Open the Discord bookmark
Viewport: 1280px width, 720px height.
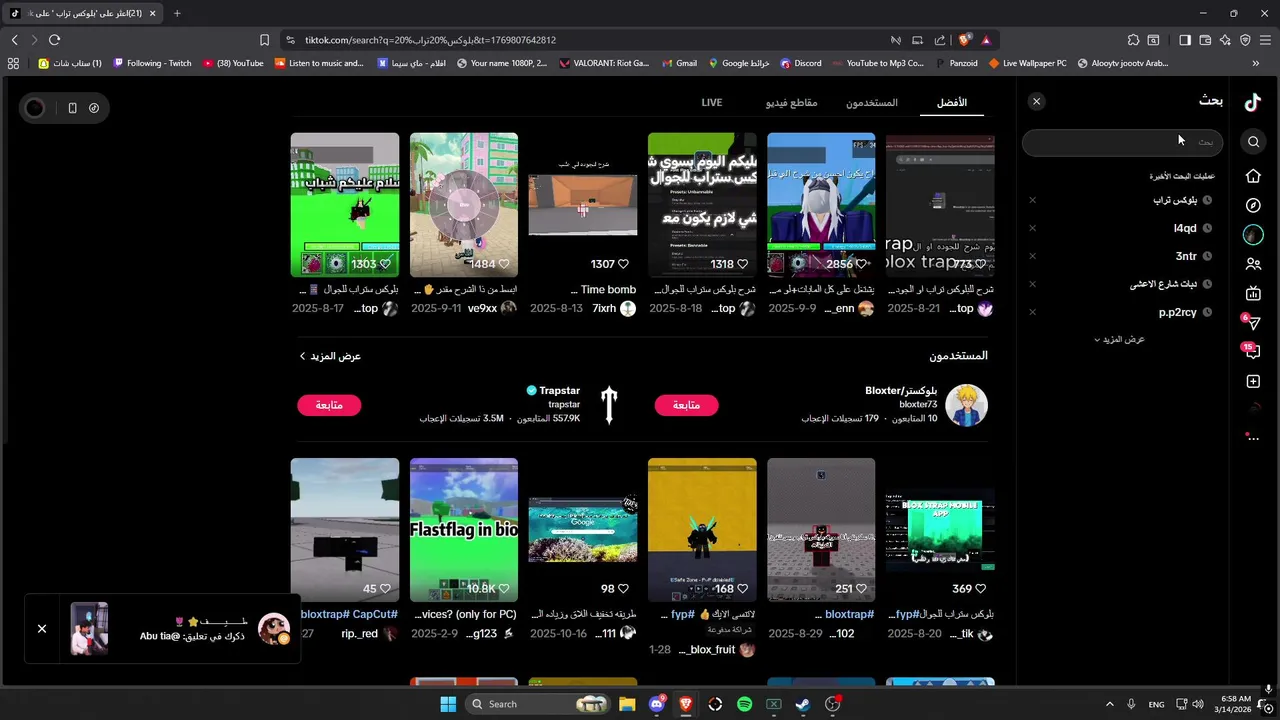[801, 63]
